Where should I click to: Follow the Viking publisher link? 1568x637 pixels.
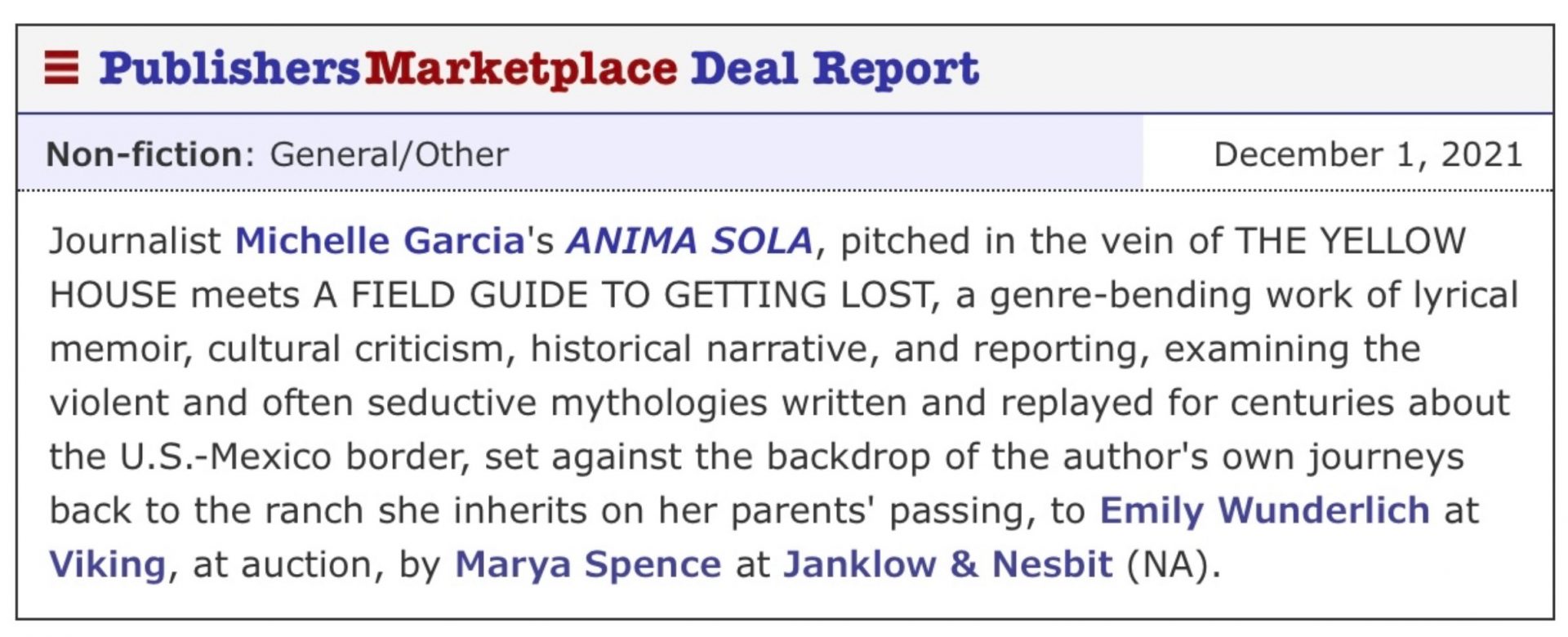(108, 564)
